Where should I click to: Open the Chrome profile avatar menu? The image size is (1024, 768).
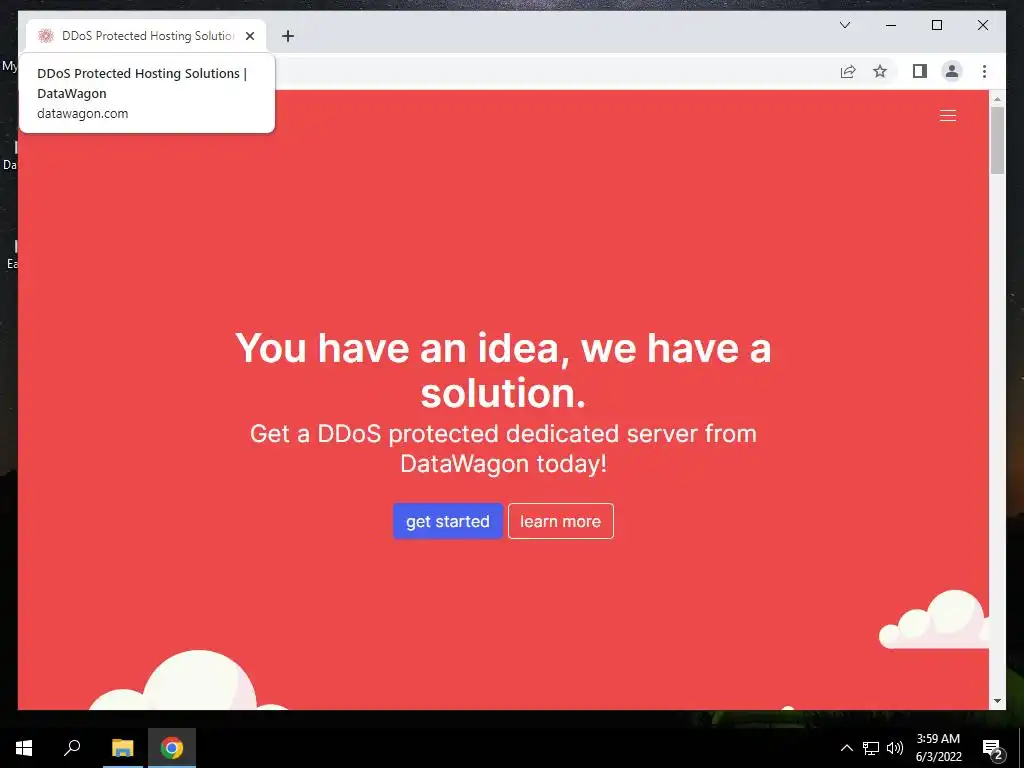point(952,71)
